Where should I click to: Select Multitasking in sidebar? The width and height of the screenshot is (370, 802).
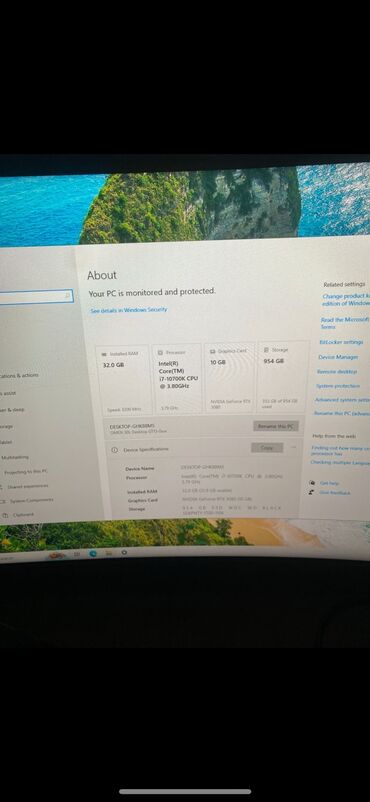tap(15, 457)
